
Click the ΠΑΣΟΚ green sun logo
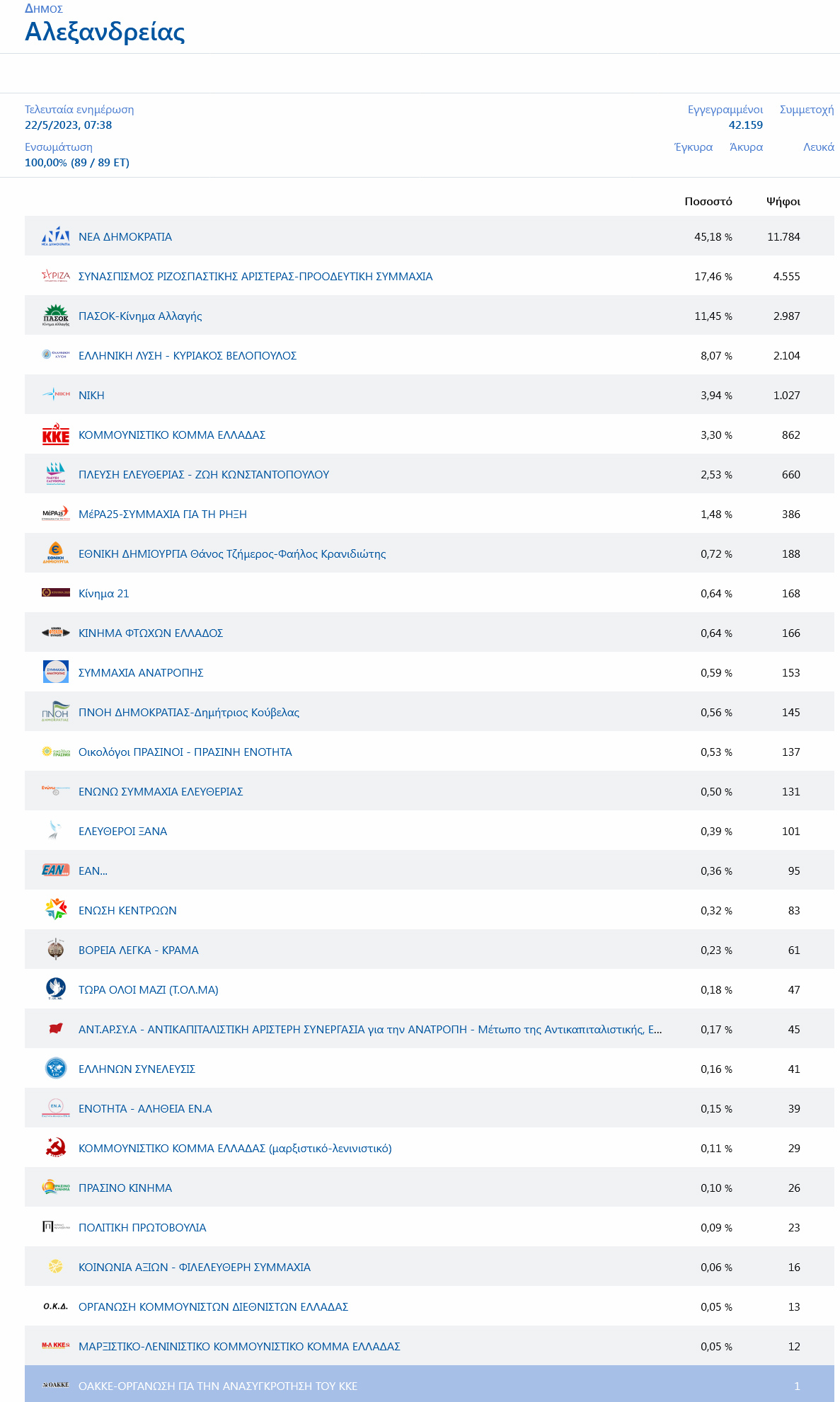[56, 316]
